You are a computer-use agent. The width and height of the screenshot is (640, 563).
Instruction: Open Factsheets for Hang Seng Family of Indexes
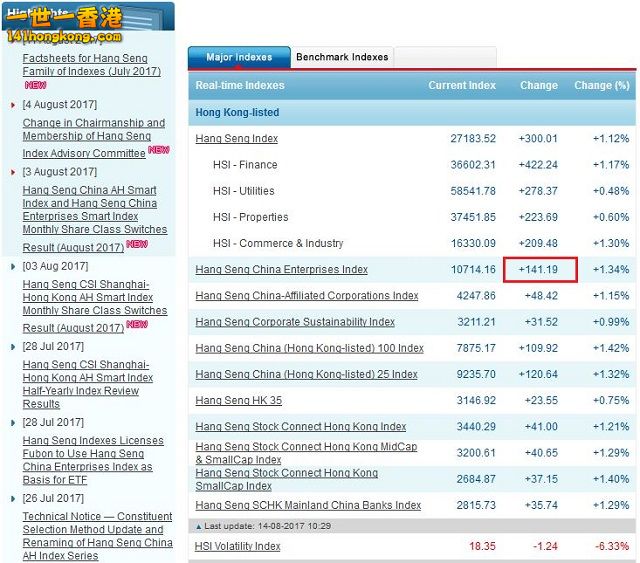pos(92,65)
